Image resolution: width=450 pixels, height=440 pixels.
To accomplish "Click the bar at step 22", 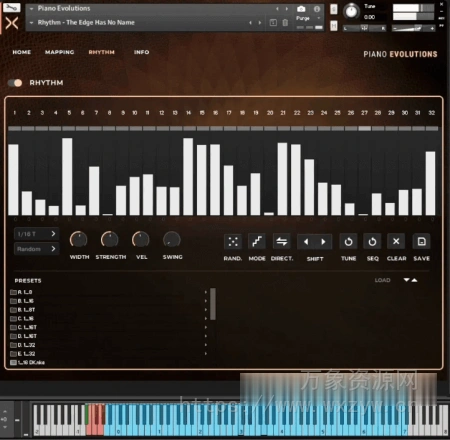I will [296, 179].
